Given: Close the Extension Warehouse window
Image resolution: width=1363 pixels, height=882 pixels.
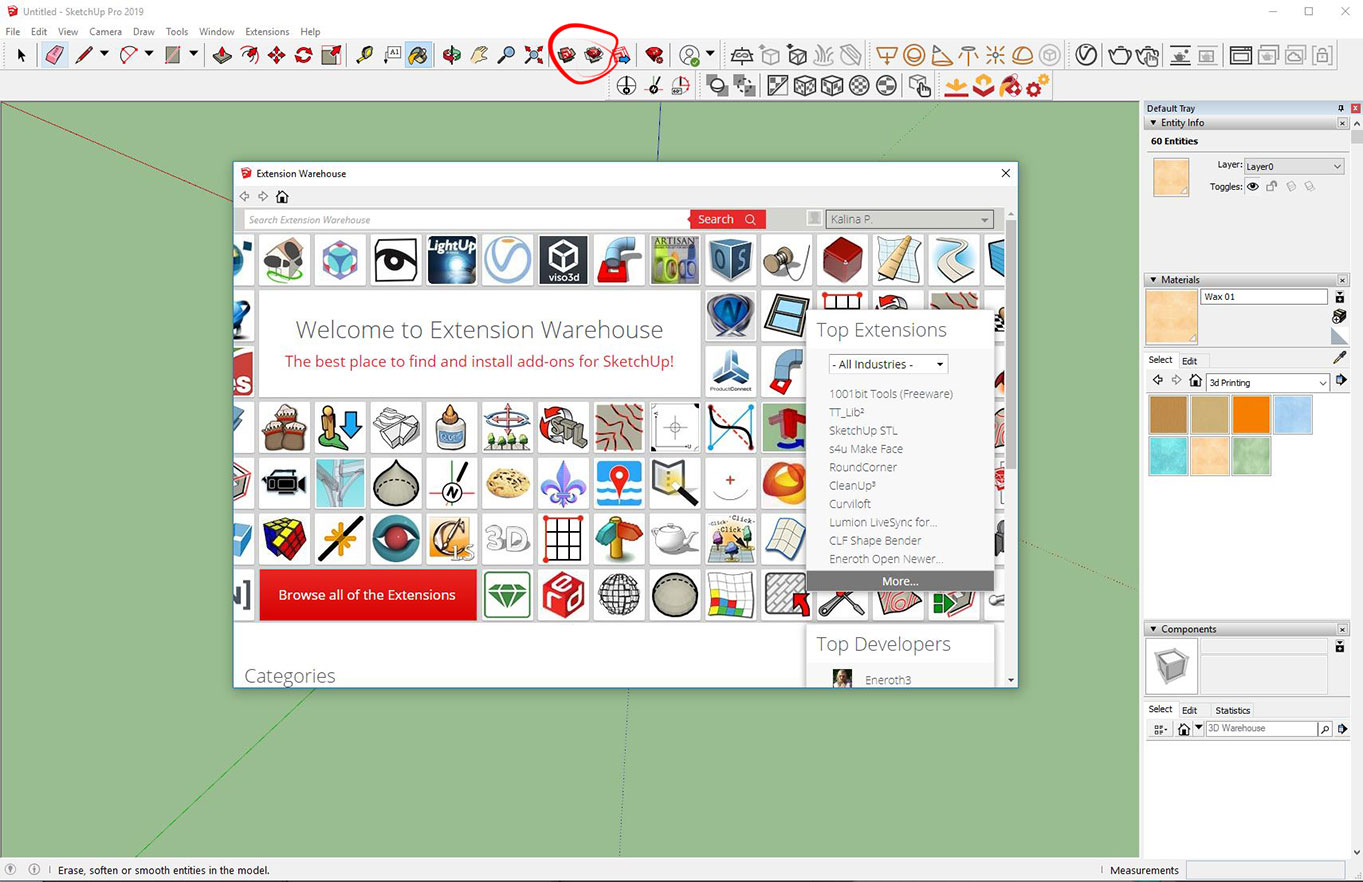Looking at the screenshot, I should [x=1006, y=173].
